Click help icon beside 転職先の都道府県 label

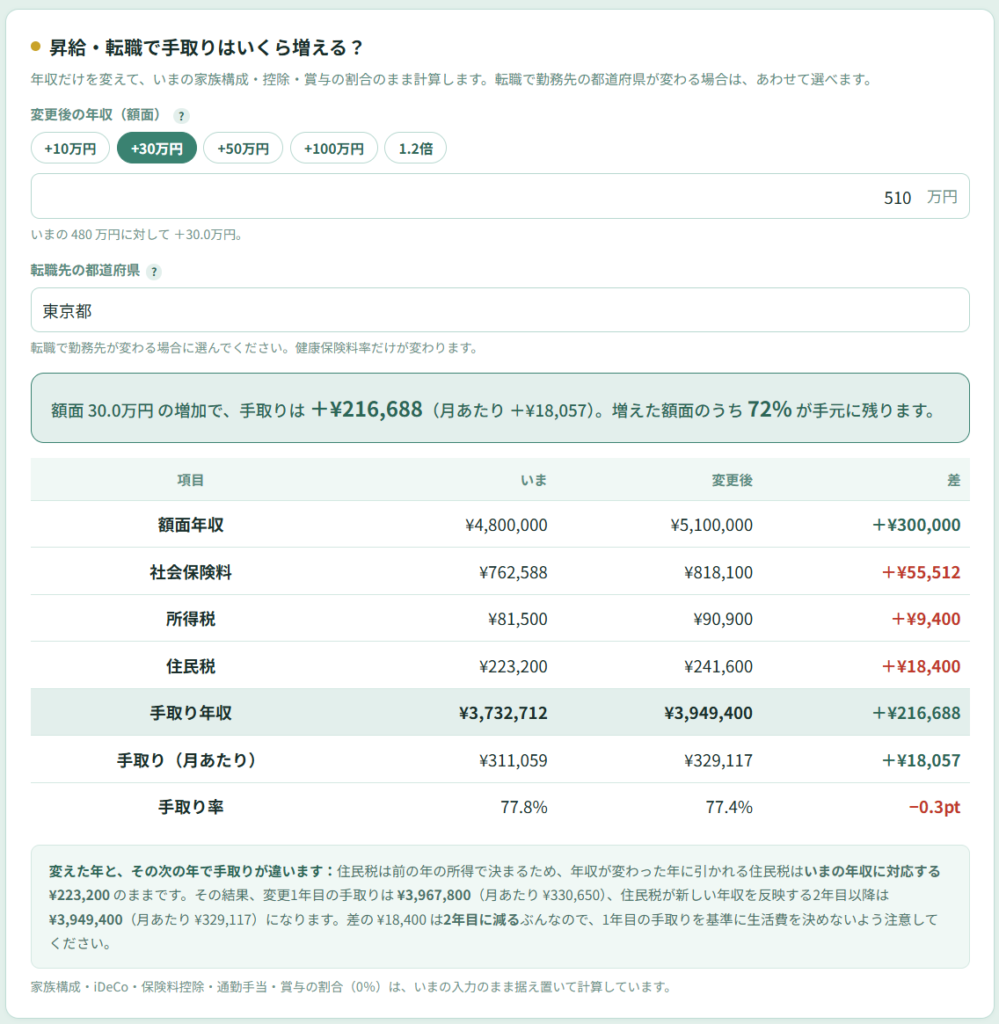coord(153,272)
